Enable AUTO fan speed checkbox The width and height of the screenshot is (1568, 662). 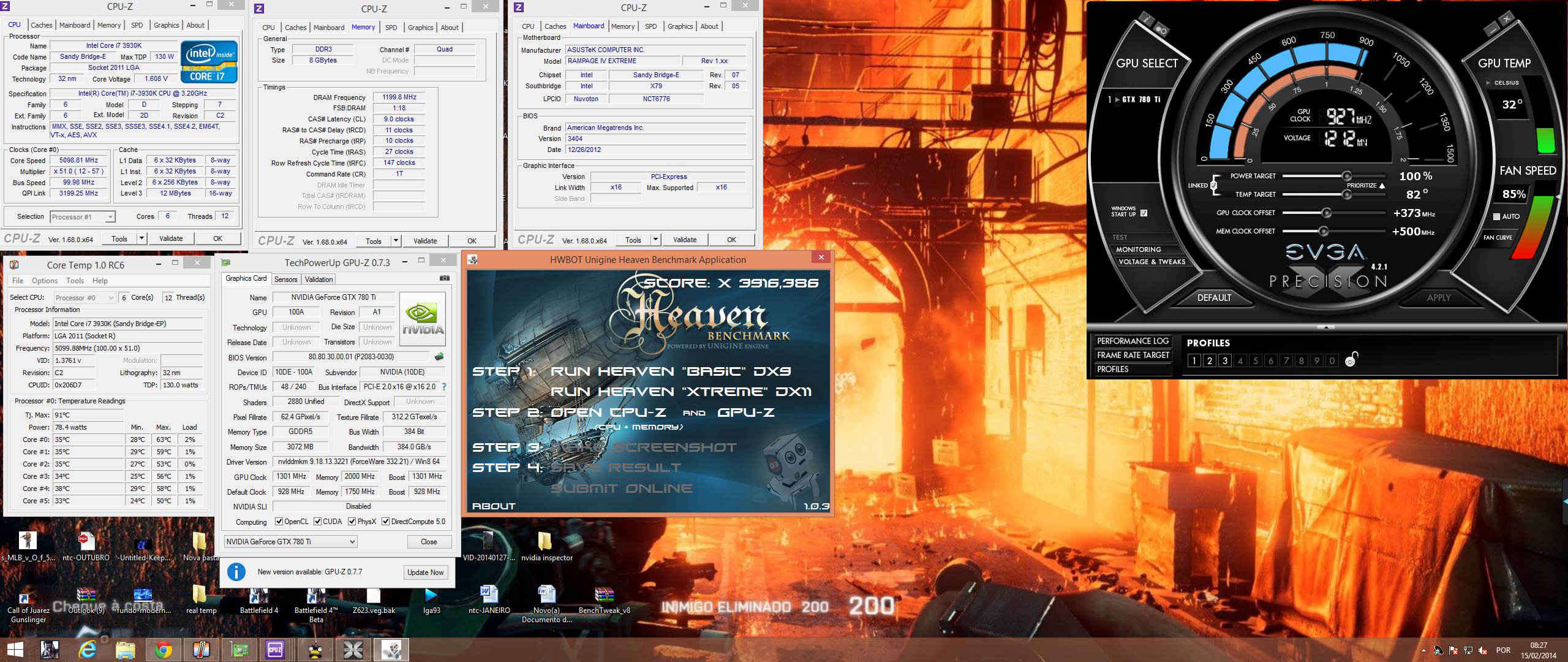(1496, 216)
